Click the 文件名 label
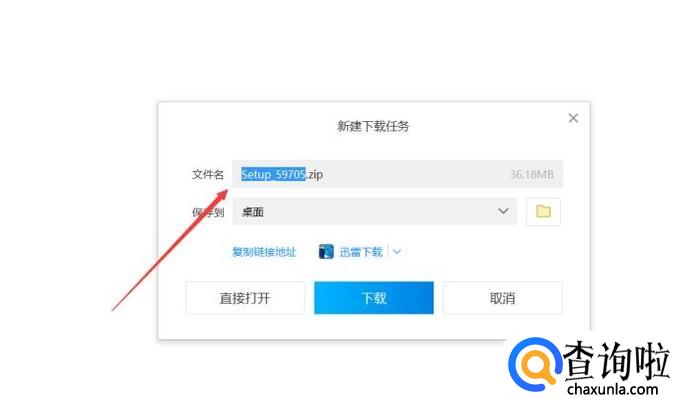The height and width of the screenshot is (420, 682). [208, 174]
